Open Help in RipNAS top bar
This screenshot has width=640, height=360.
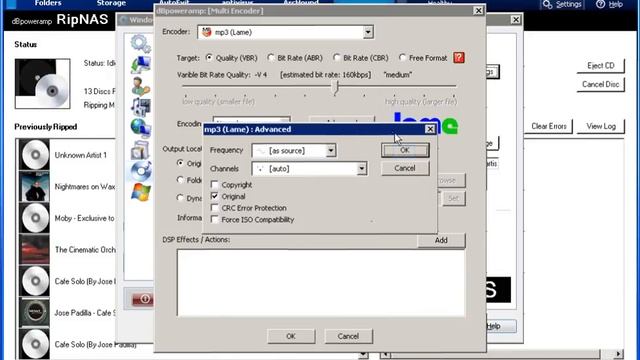coord(616,4)
